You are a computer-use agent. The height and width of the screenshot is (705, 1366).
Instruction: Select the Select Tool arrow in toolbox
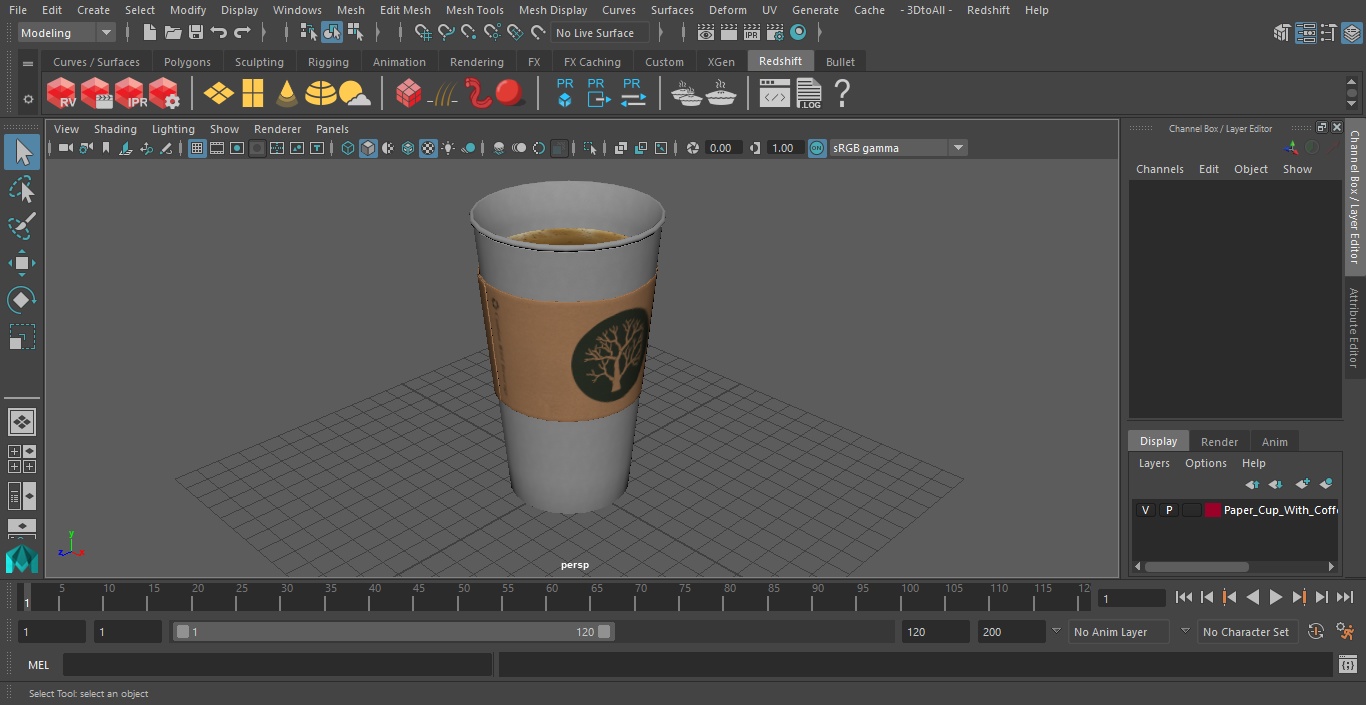click(x=22, y=152)
